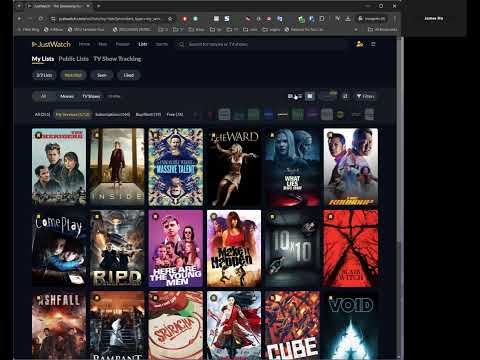
Task: Toggle the watchlist bookmark on Blair Witch
Action: 330,216
